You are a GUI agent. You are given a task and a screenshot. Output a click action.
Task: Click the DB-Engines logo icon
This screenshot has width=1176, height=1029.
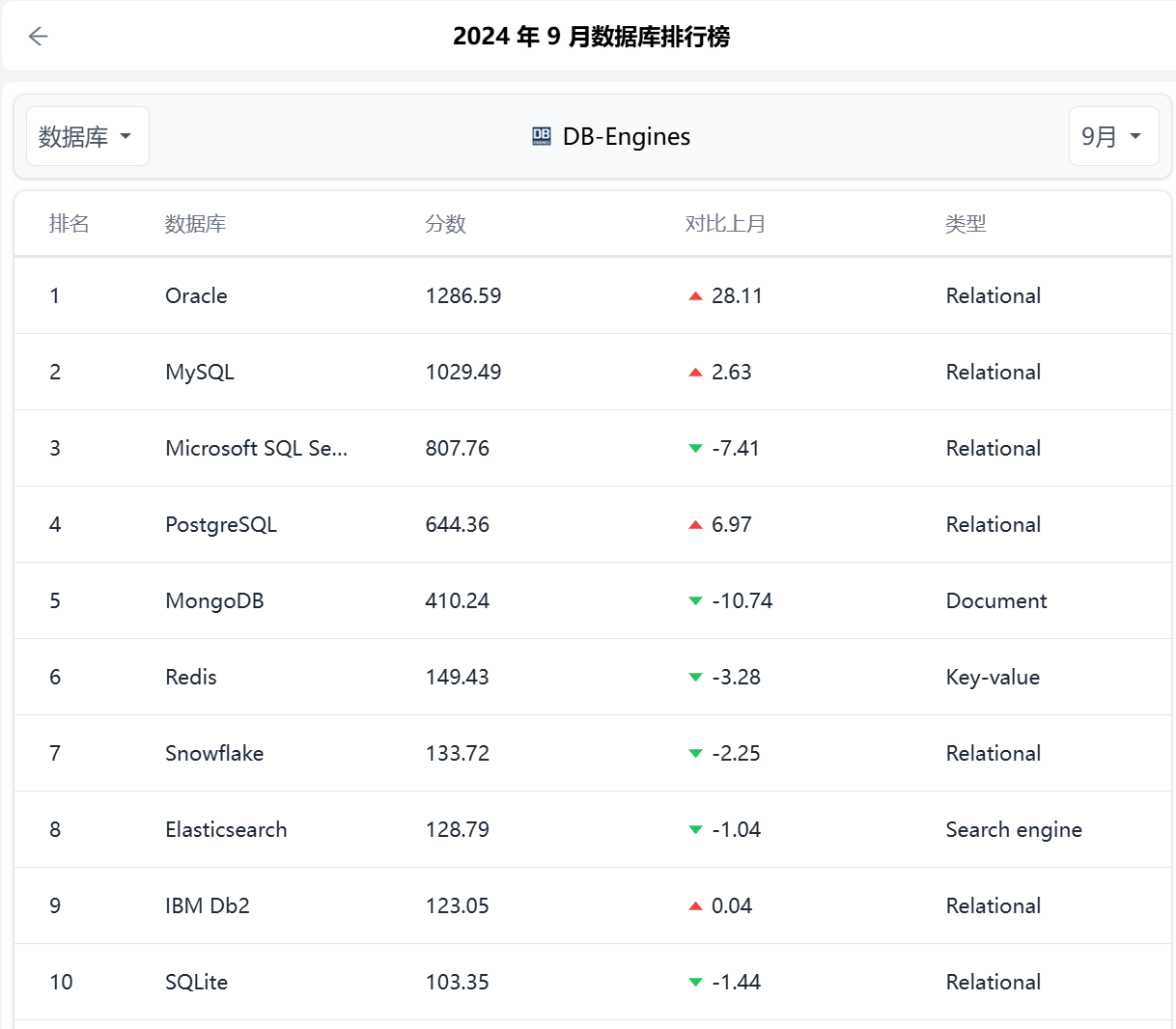coord(542,137)
